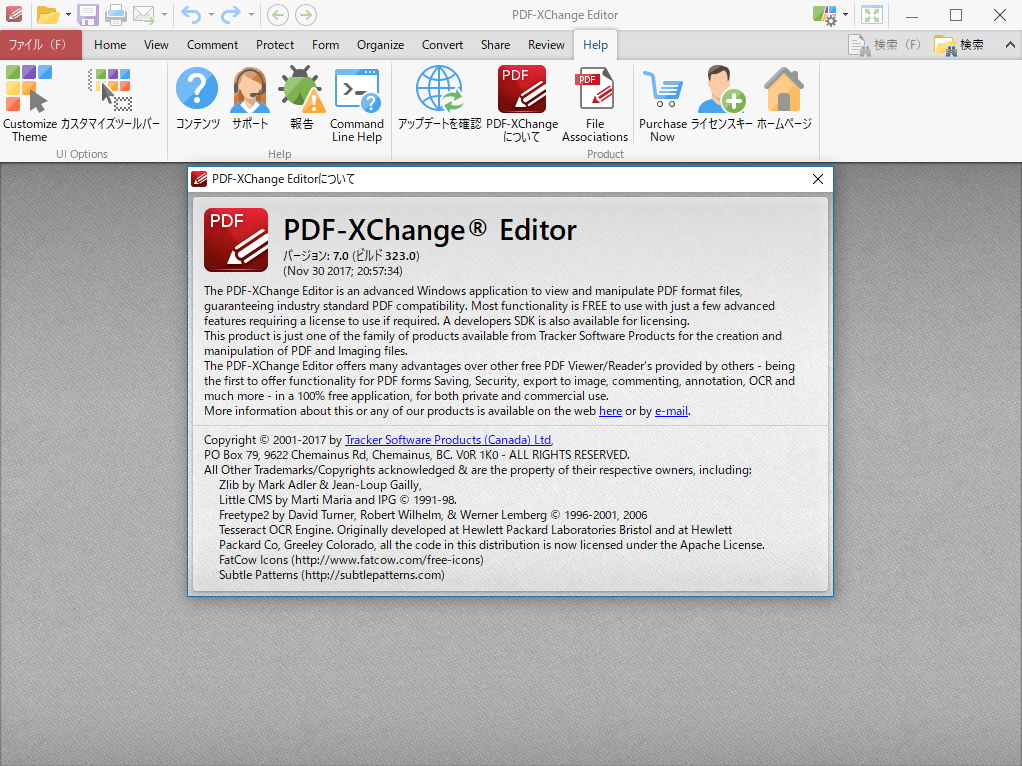Switch to the View tab
This screenshot has height=766, width=1022.
[156, 44]
